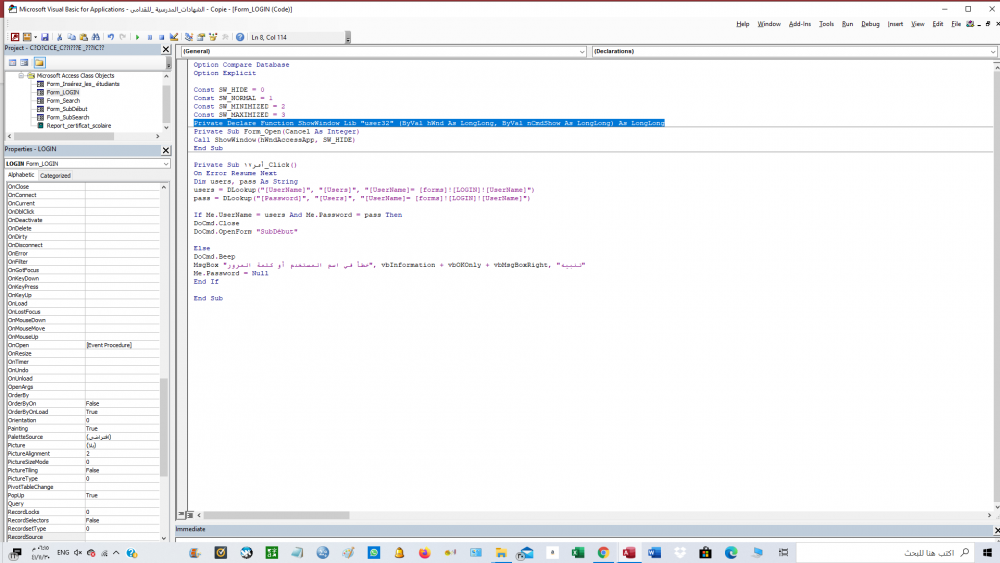Click the Insert Module toolbar icon
This screenshot has height=563, width=1000.
tap(27, 38)
